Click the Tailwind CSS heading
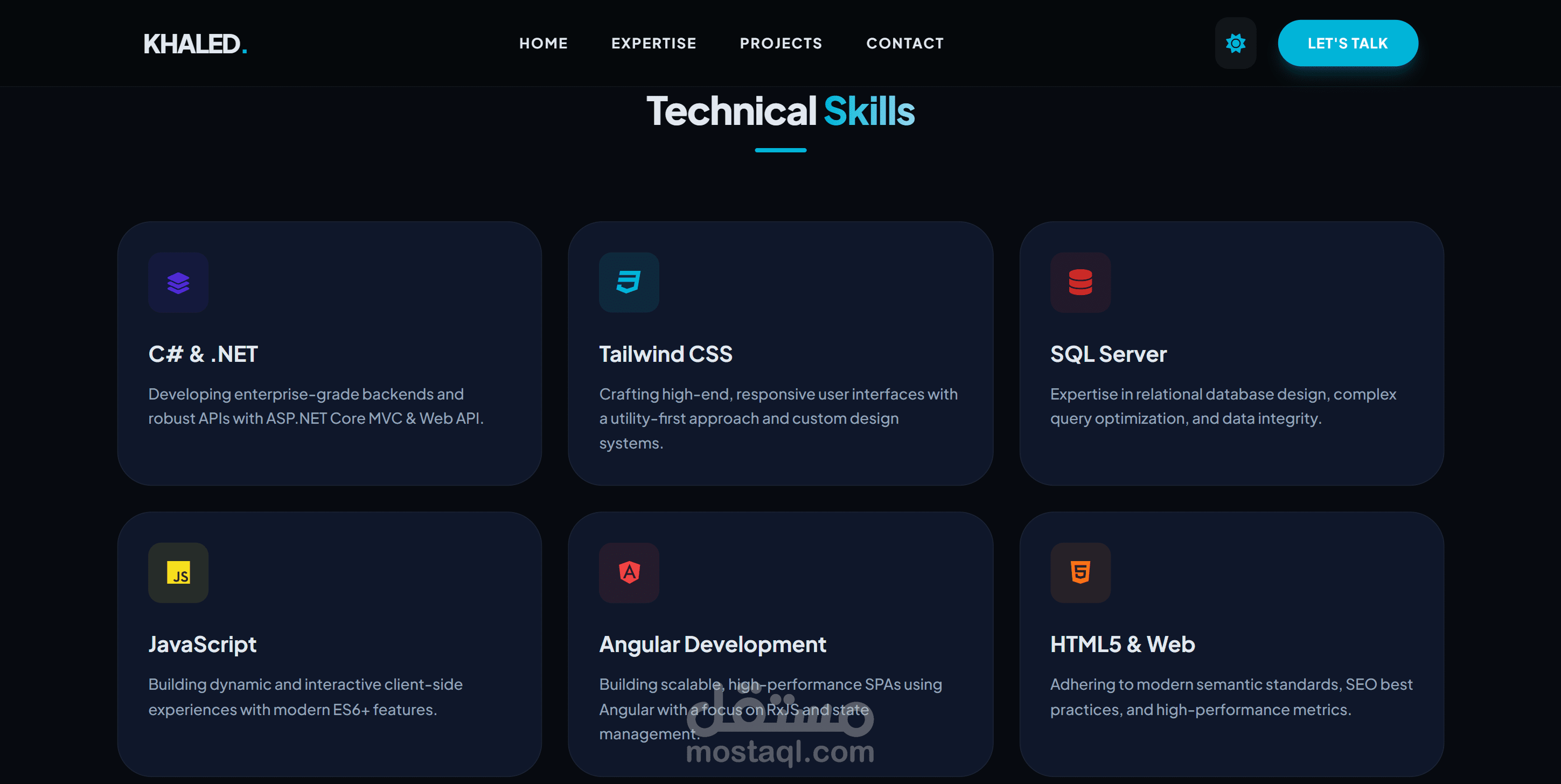 point(665,354)
